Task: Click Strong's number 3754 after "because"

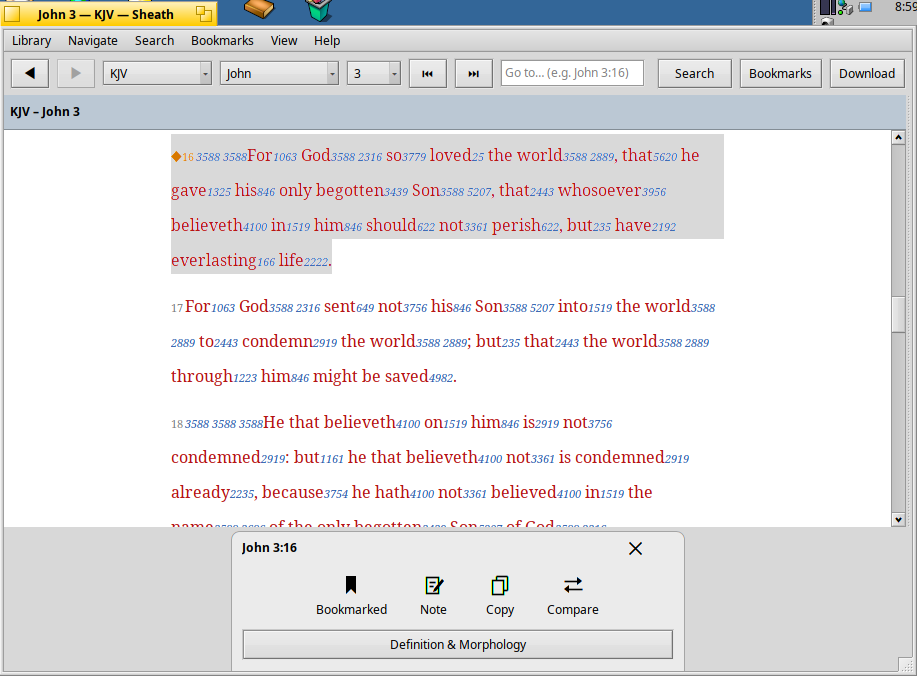Action: tap(336, 494)
